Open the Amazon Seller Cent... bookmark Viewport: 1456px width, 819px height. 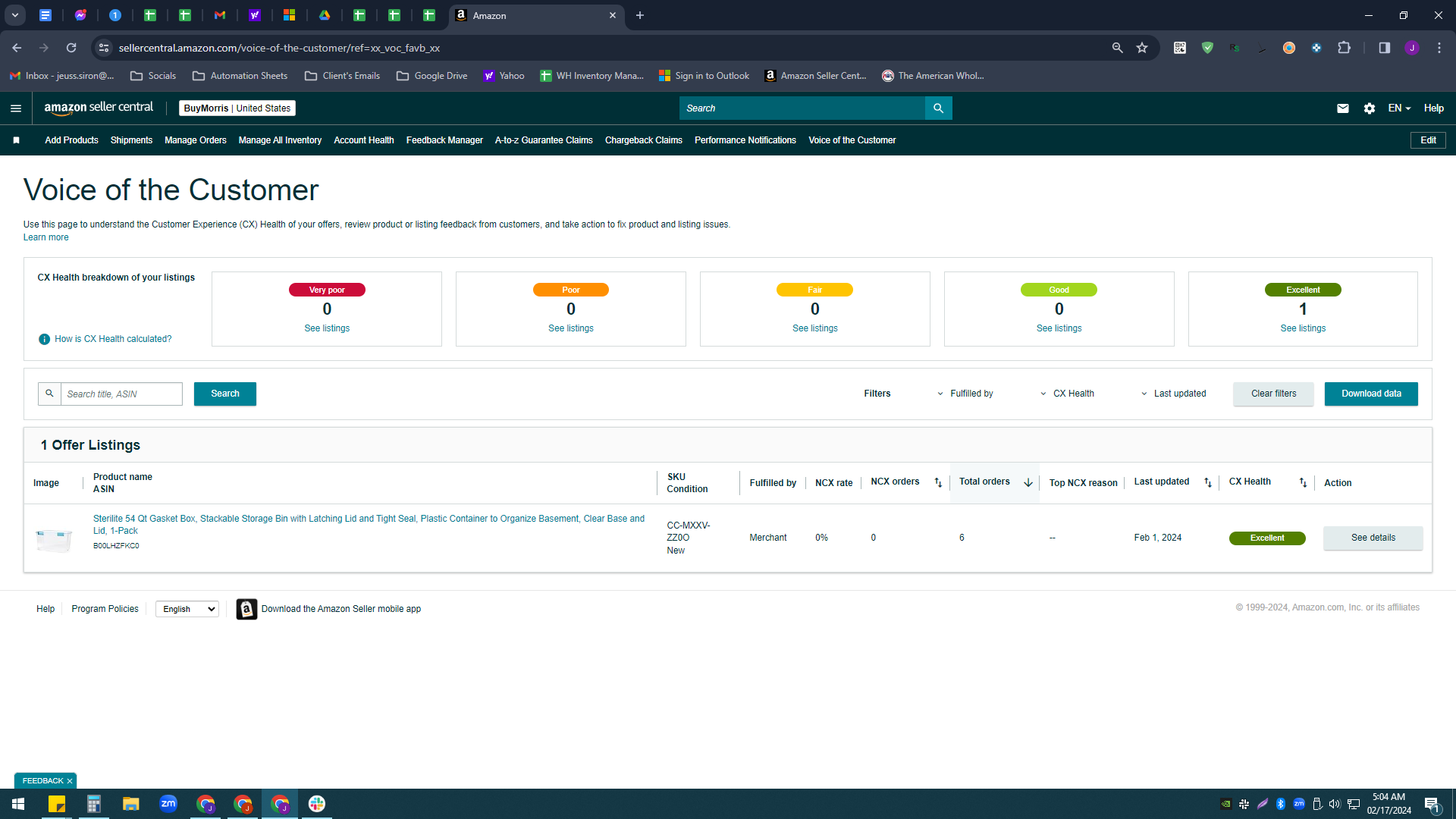point(815,76)
